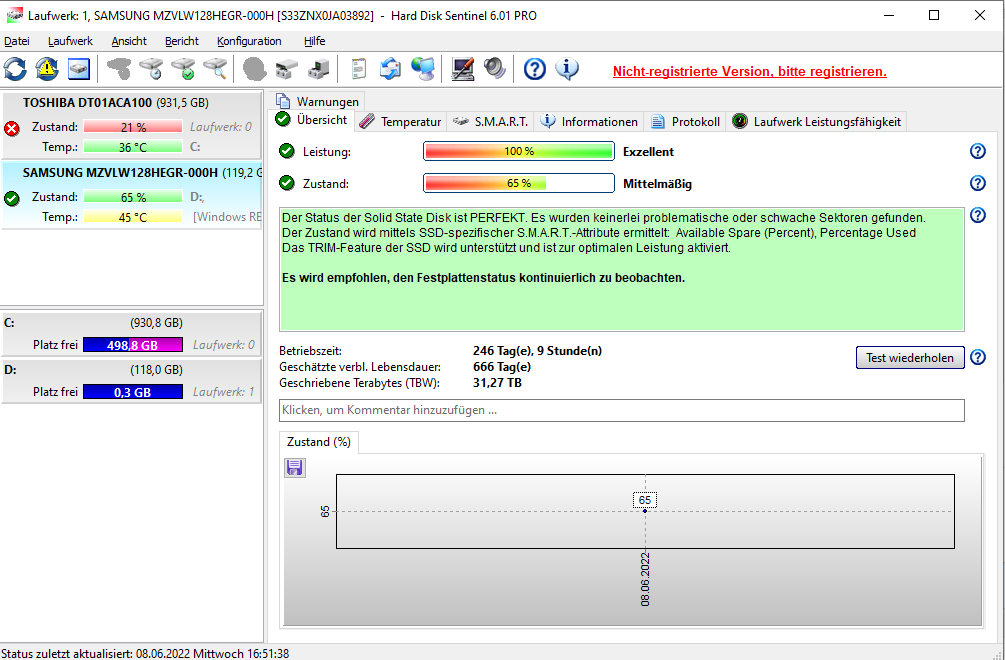1005x660 pixels.
Task: Click the disk in blue frame toolbar icon
Action: click(x=79, y=69)
